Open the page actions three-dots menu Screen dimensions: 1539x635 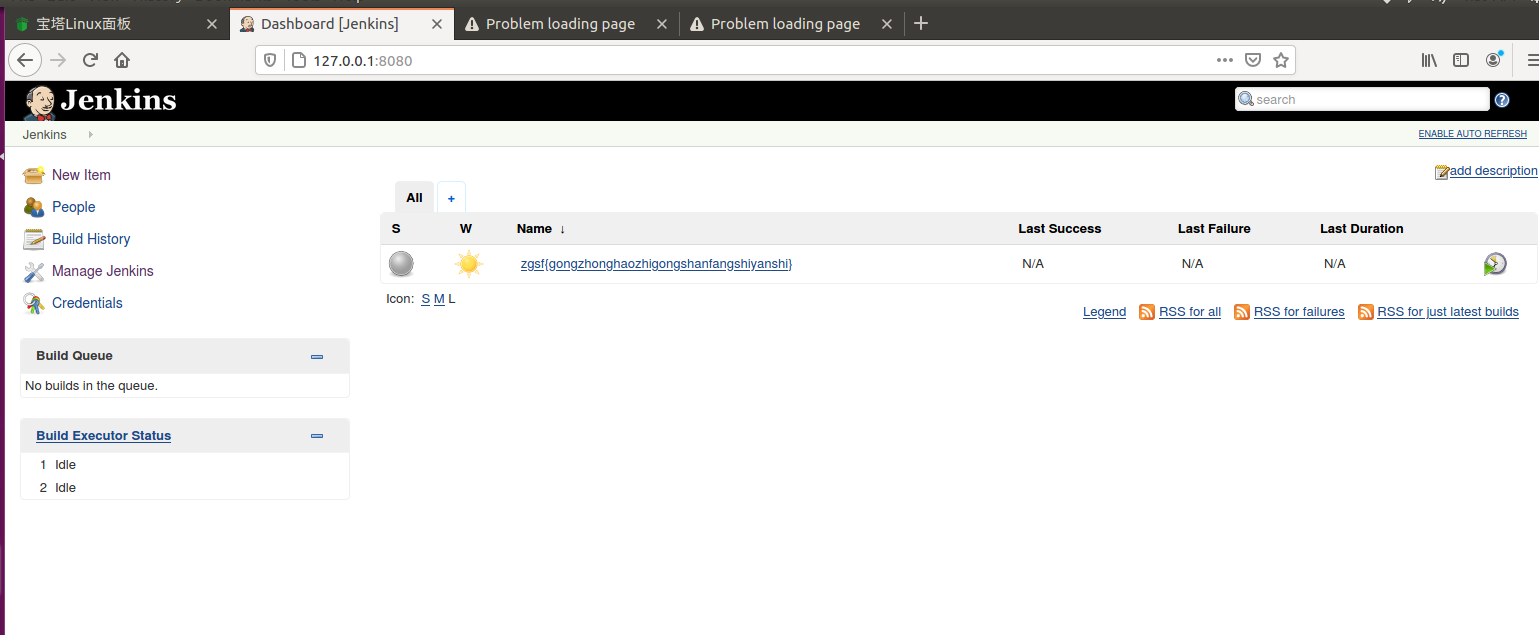point(1225,60)
